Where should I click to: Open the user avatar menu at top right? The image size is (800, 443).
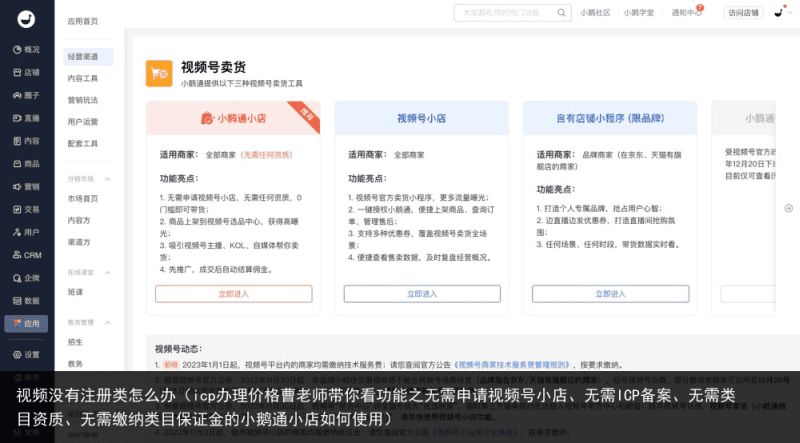[779, 12]
